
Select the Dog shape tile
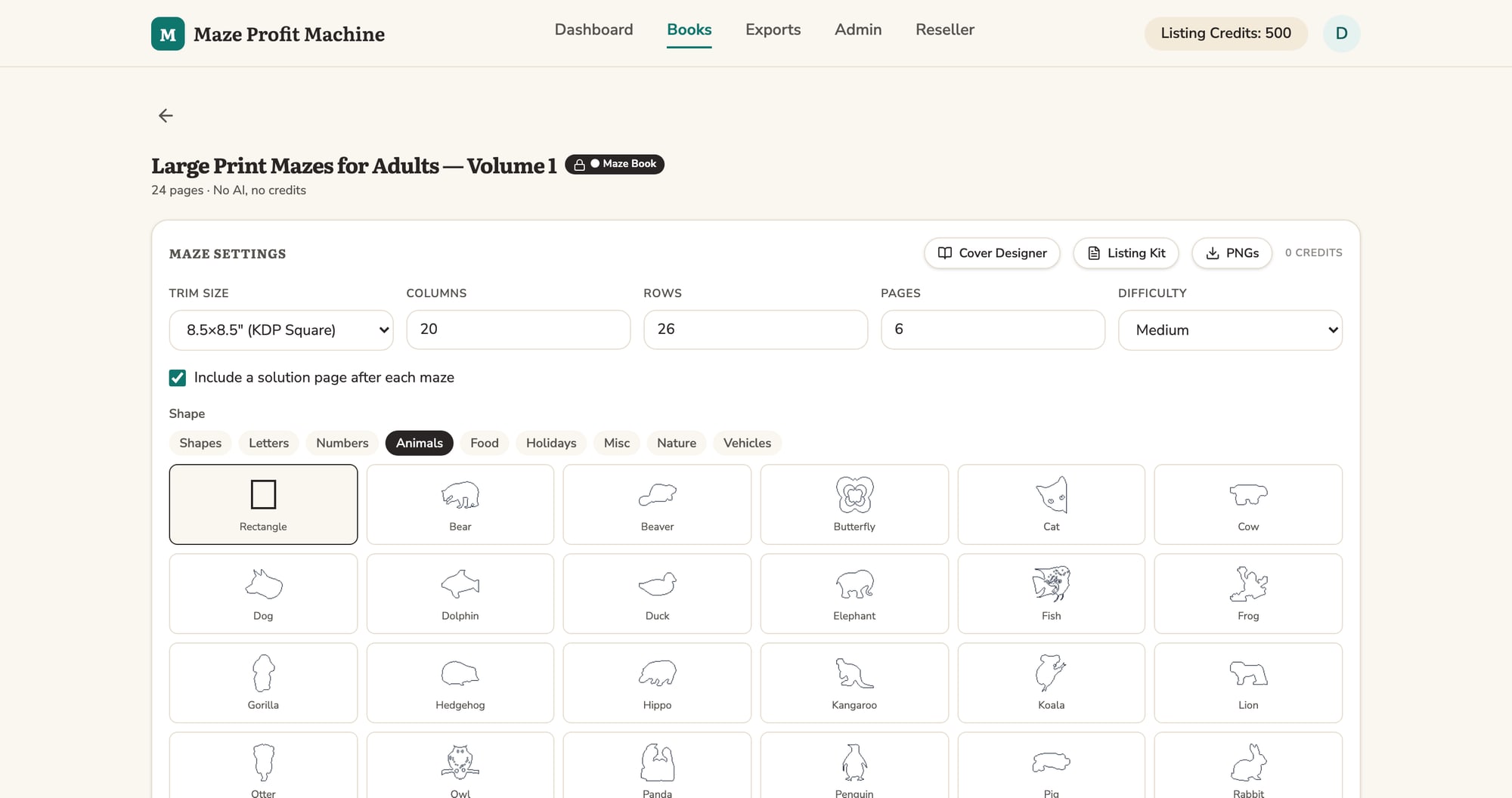click(263, 593)
